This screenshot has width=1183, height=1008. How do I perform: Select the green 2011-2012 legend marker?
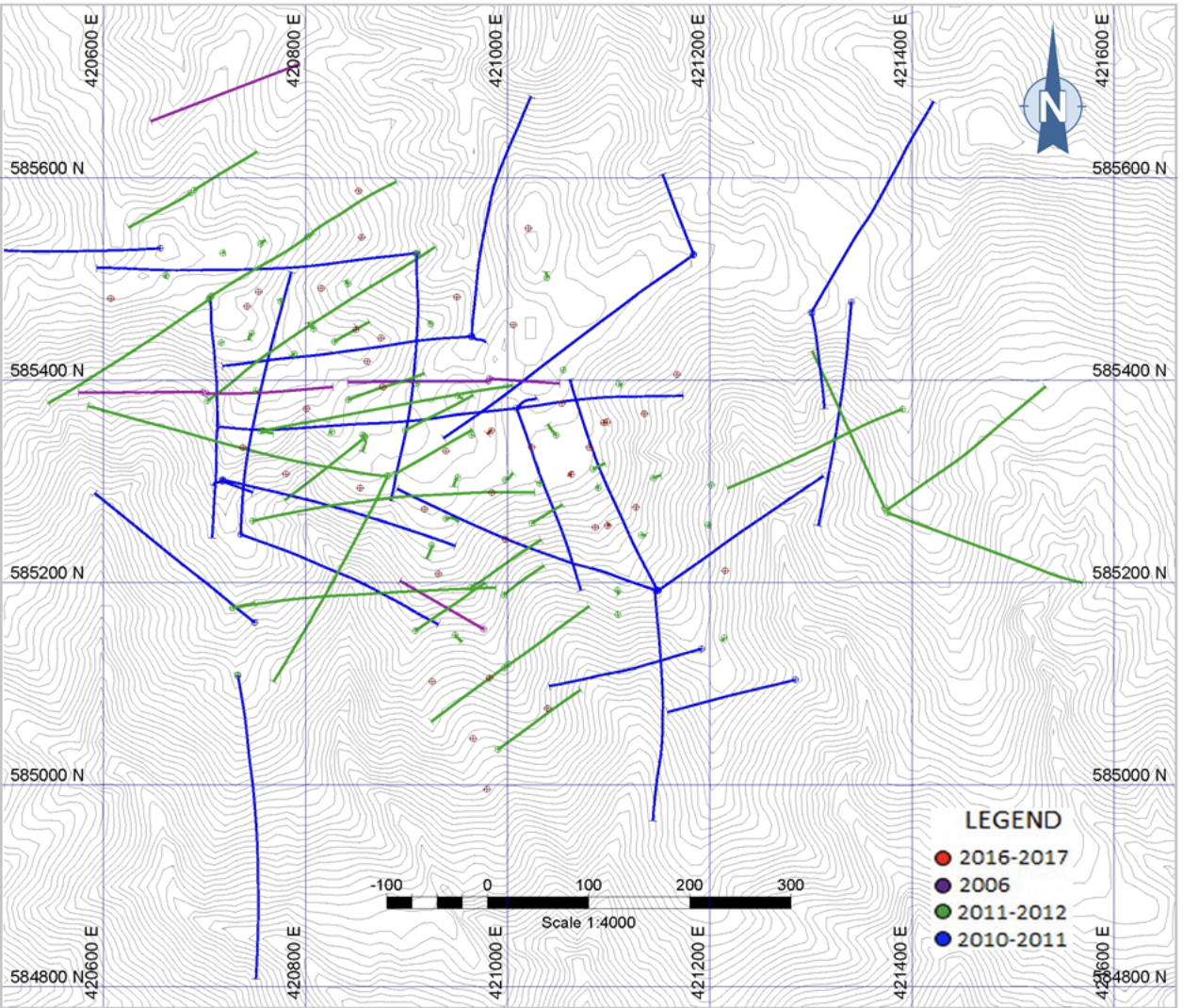click(945, 913)
